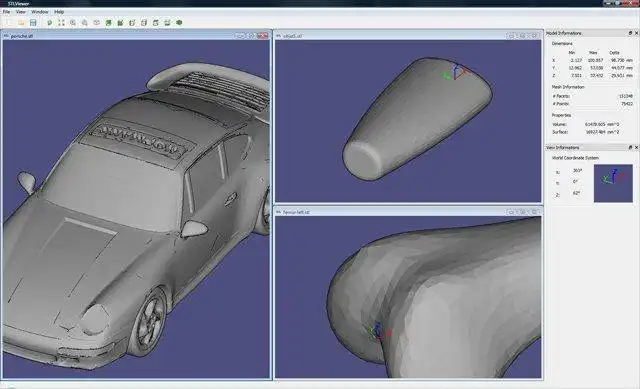Viewport: 640px width, 389px height.
Task: Click the Dimensions section label
Action: [562, 43]
